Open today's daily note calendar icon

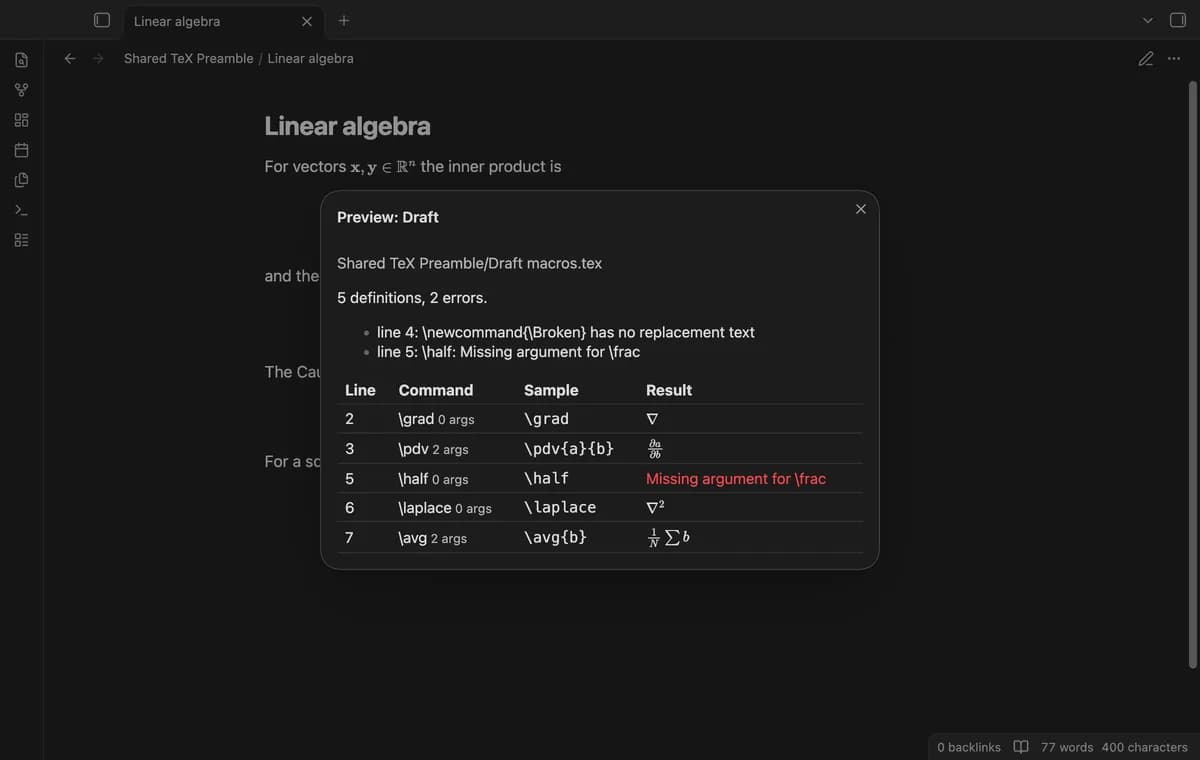point(21,151)
